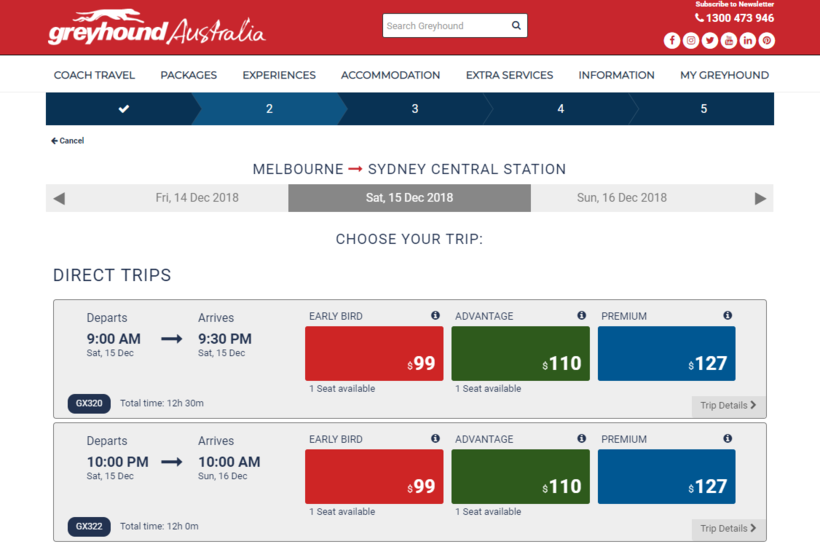Click the search magnifier icon

click(x=516, y=26)
